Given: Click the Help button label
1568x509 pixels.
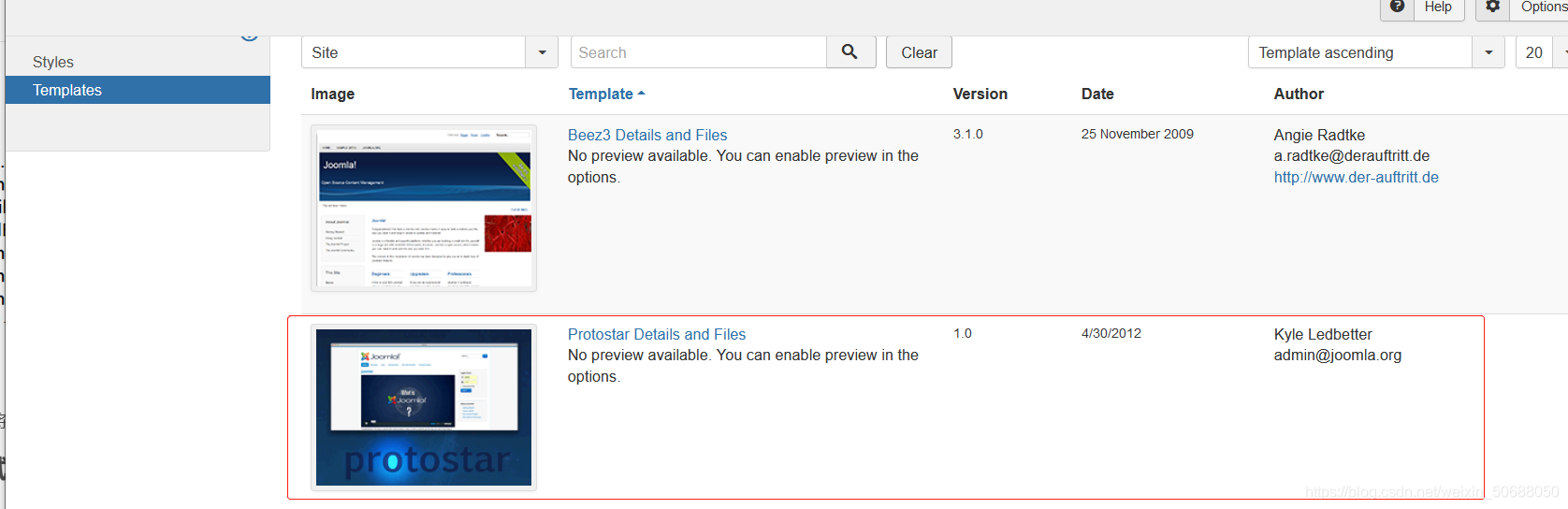Looking at the screenshot, I should tap(1438, 7).
